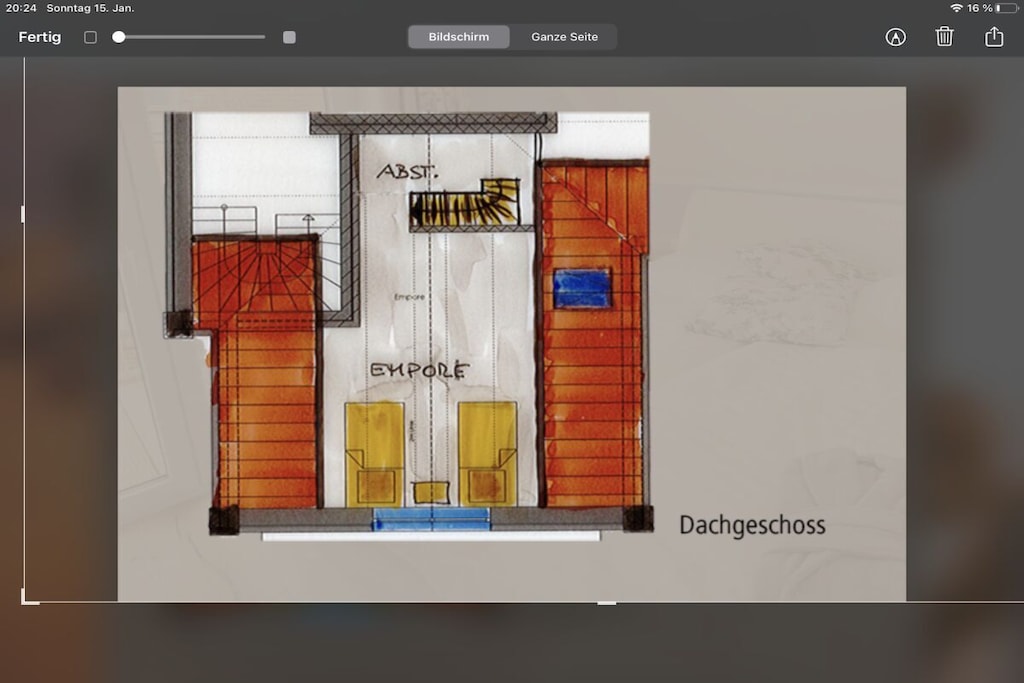Screen dimensions: 1024x683
Task: Click the handwritten EMPORE label
Action: click(x=419, y=370)
